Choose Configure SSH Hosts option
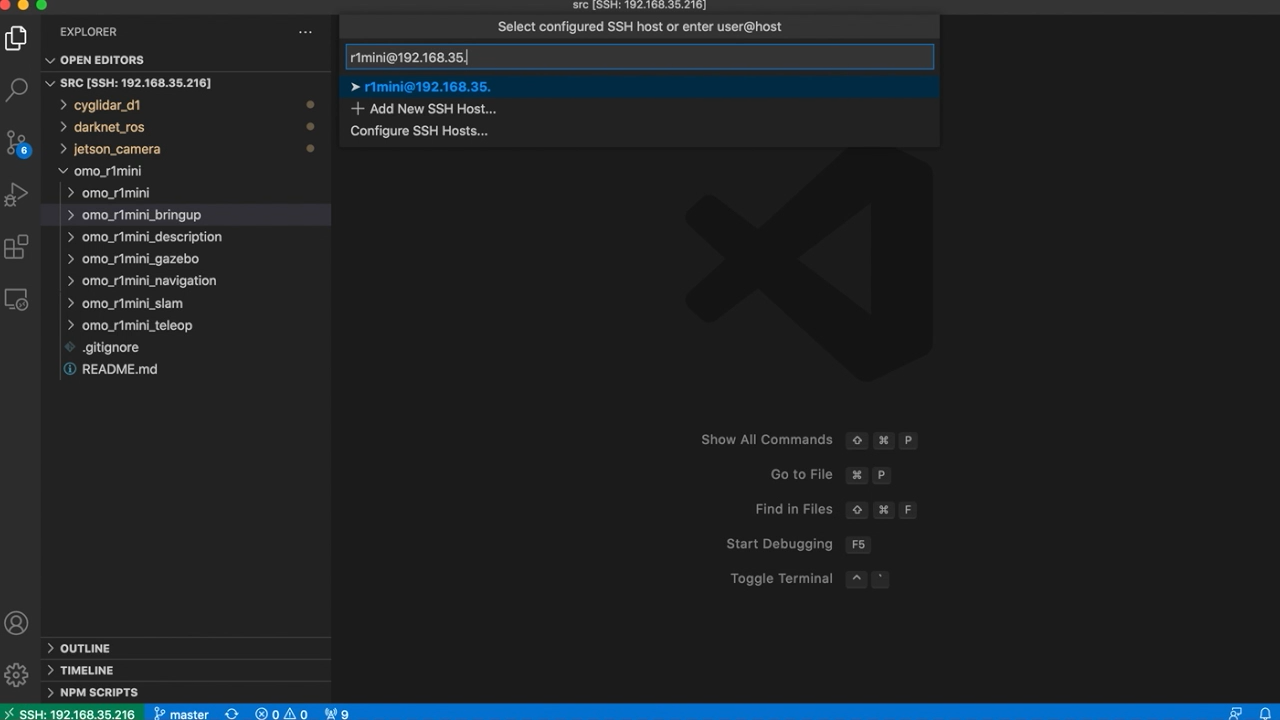The image size is (1280, 720). [x=639, y=131]
